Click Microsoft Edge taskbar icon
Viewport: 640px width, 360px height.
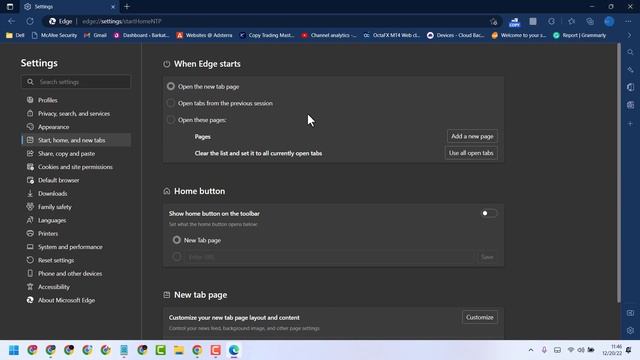pos(234,350)
